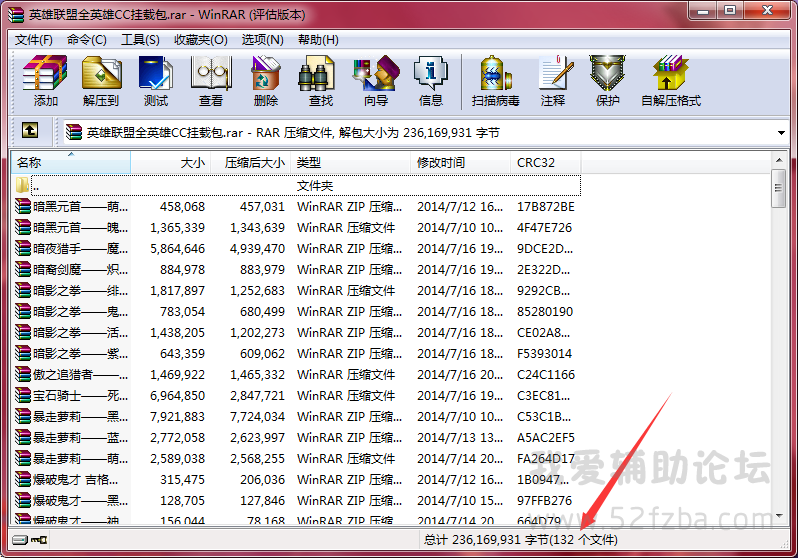Select the file with CRC 85280190

tap(297, 311)
